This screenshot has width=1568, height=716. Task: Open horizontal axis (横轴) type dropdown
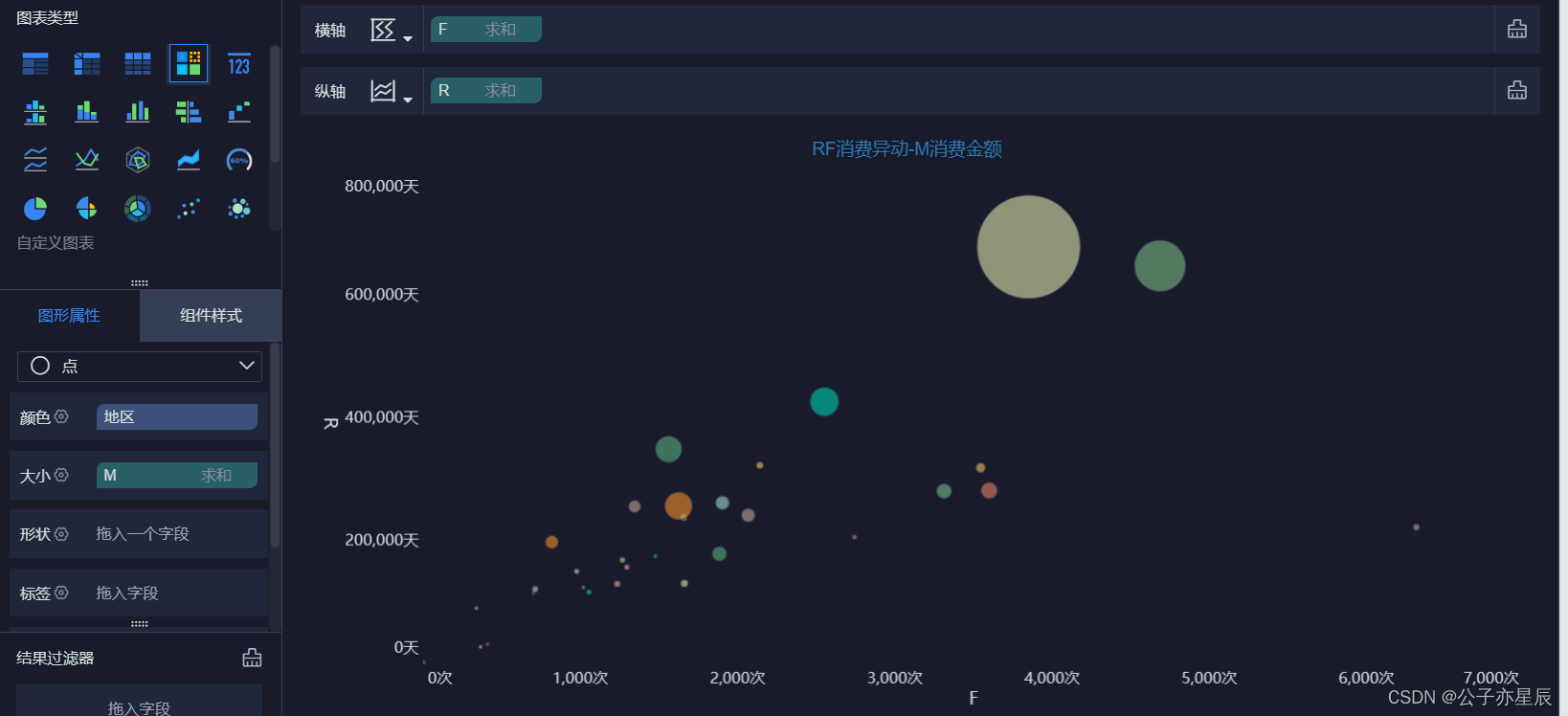392,31
